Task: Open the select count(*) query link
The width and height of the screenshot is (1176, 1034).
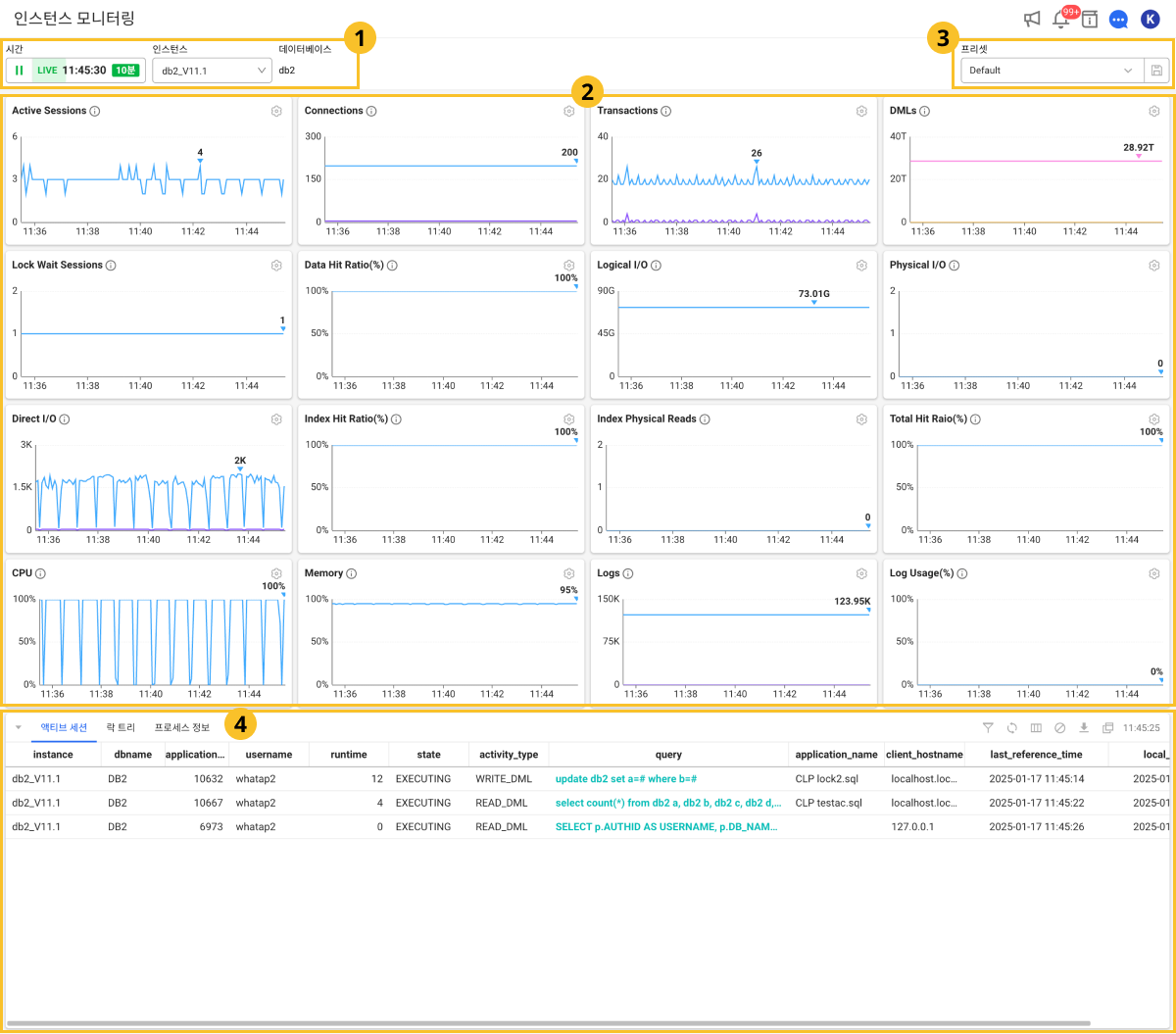Action: [668, 803]
